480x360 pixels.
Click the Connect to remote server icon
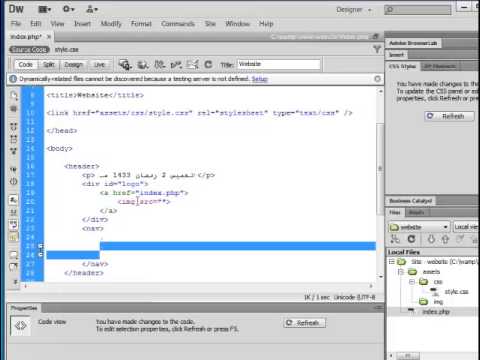395,239
